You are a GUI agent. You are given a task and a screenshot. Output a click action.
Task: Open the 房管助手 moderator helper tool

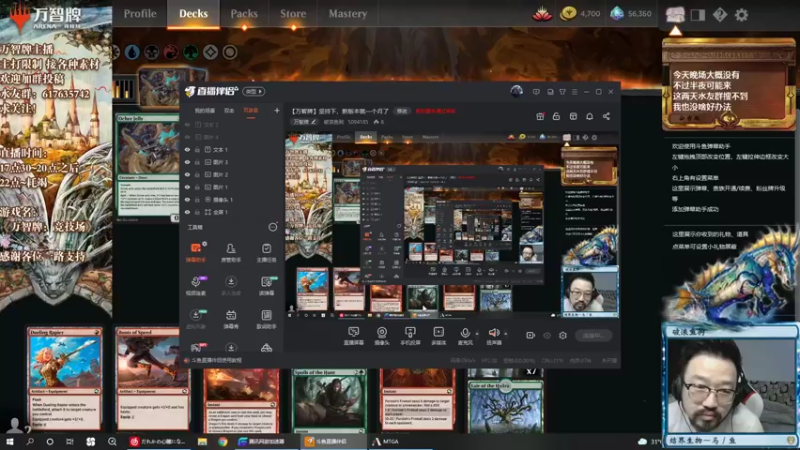pyautogui.click(x=231, y=252)
